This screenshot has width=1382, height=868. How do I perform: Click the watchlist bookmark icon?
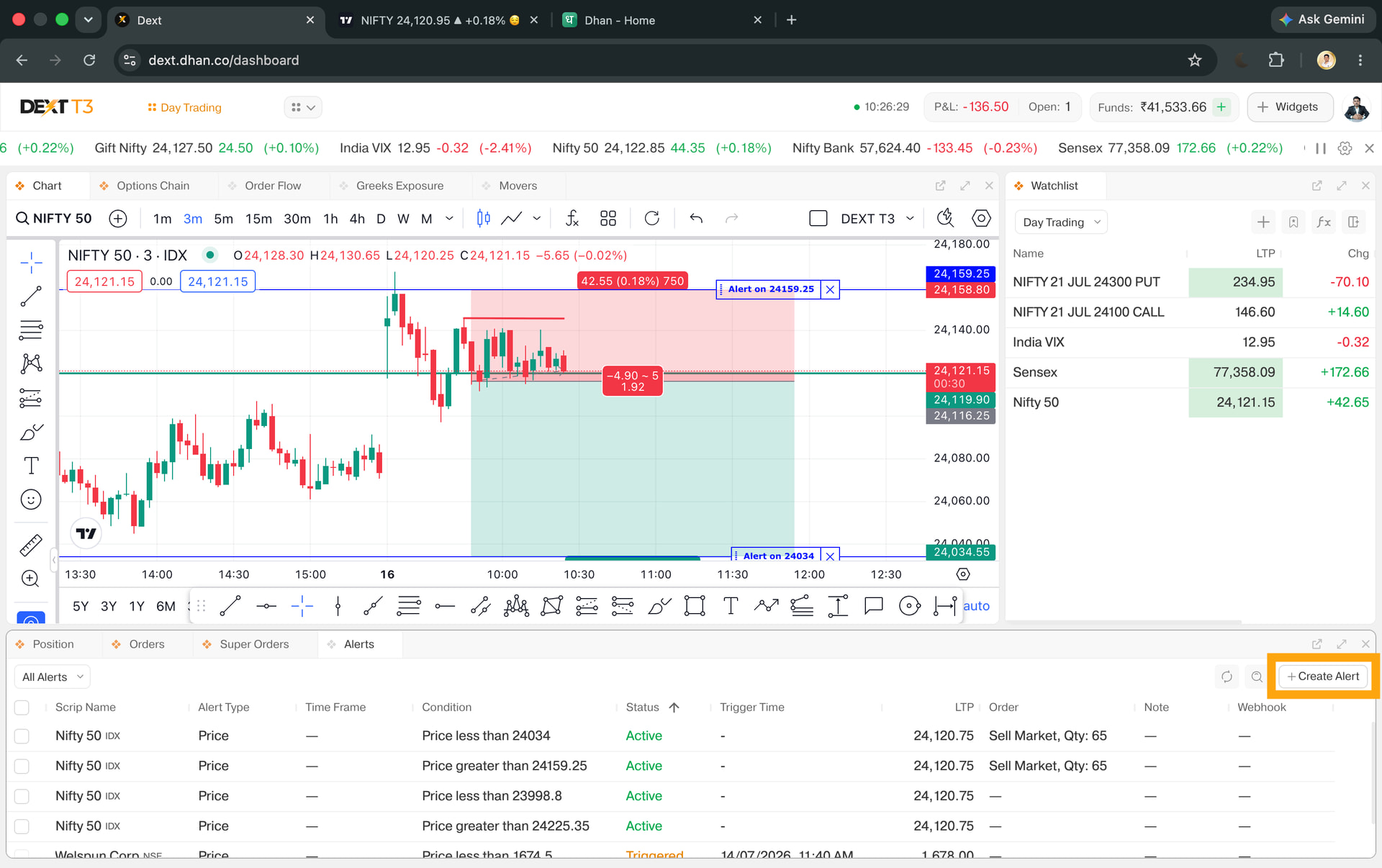pyautogui.click(x=1293, y=222)
